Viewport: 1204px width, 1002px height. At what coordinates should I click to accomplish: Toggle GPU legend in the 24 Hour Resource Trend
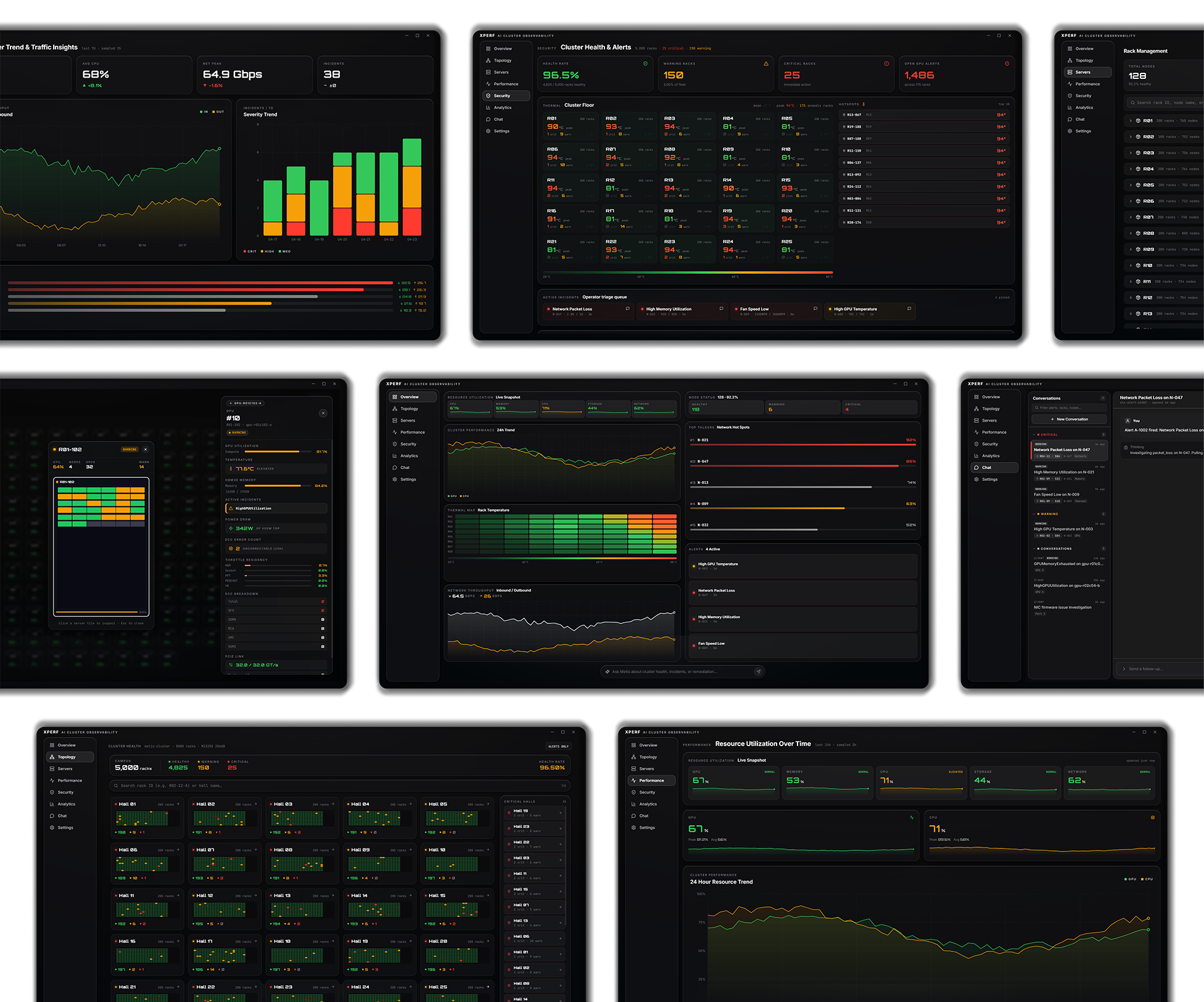[x=1130, y=879]
